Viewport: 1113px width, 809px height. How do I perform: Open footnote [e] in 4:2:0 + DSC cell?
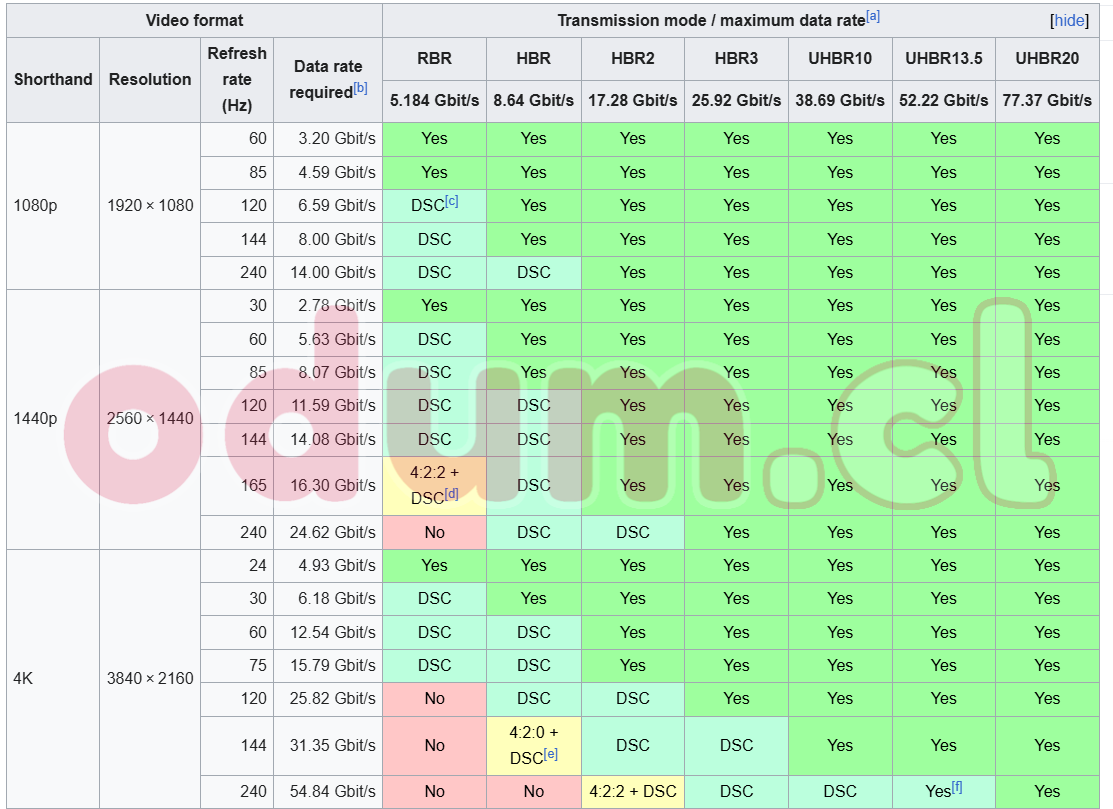pos(551,754)
